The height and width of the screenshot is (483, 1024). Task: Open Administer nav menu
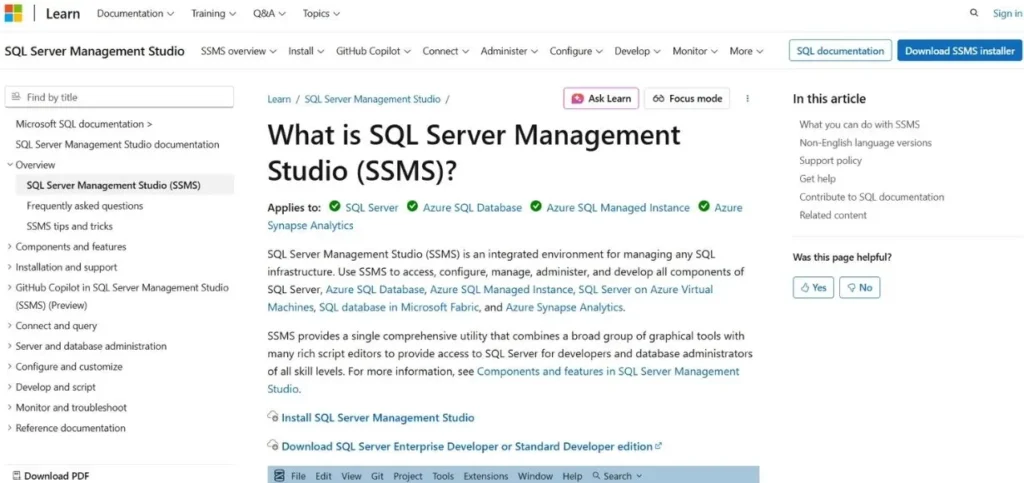point(509,51)
